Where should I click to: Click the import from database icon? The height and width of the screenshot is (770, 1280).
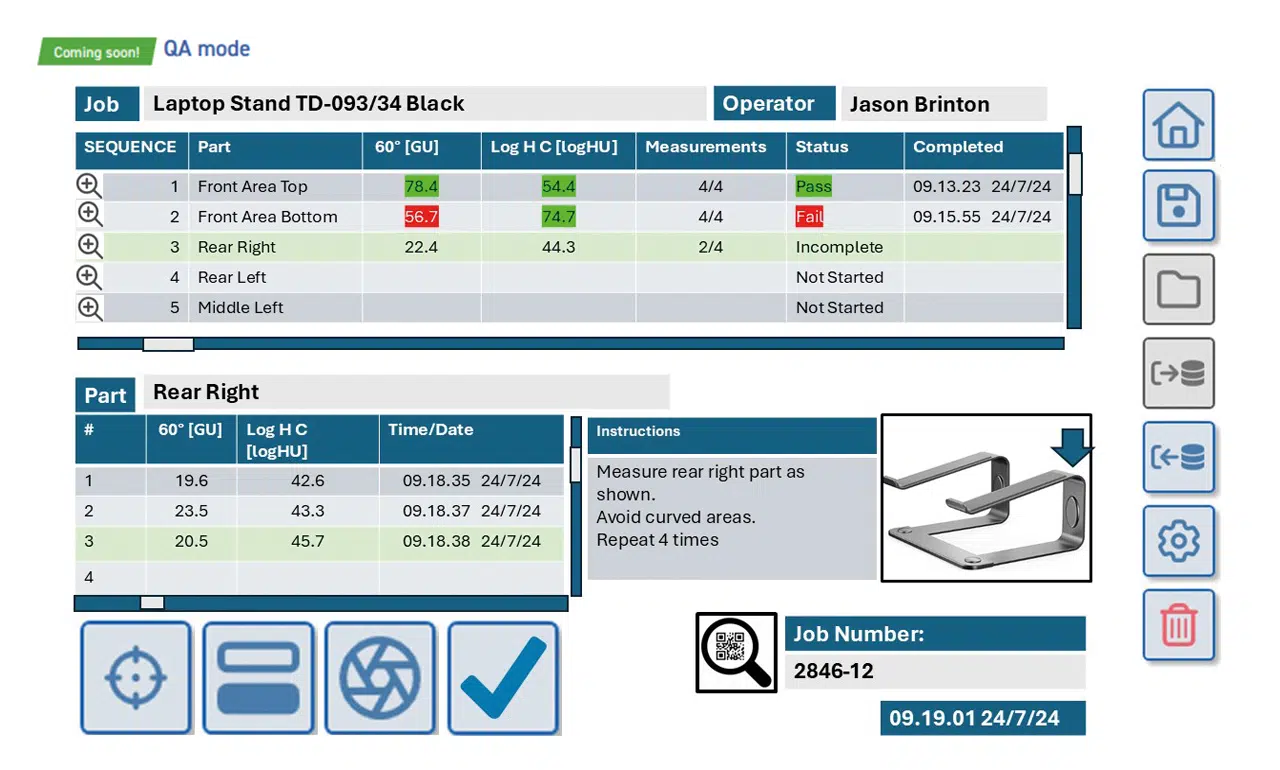click(1178, 457)
